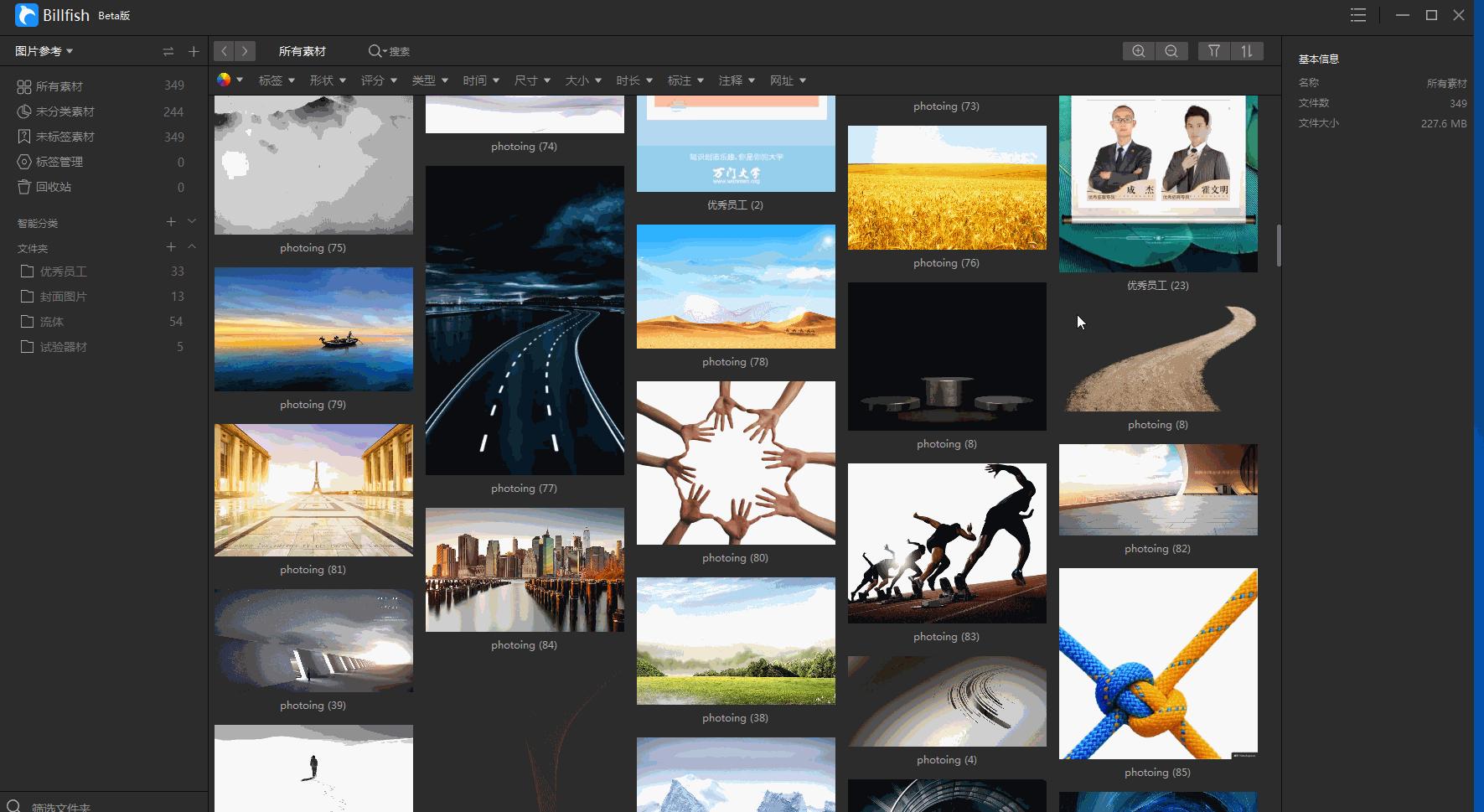Select the photoing (77) road thumbnail
The width and height of the screenshot is (1484, 812).
coord(525,320)
